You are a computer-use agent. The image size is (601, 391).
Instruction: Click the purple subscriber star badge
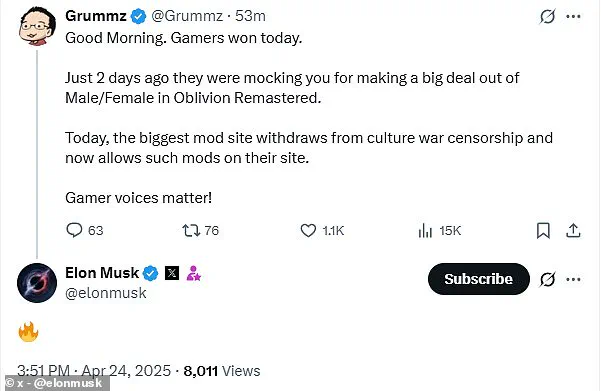(194, 273)
